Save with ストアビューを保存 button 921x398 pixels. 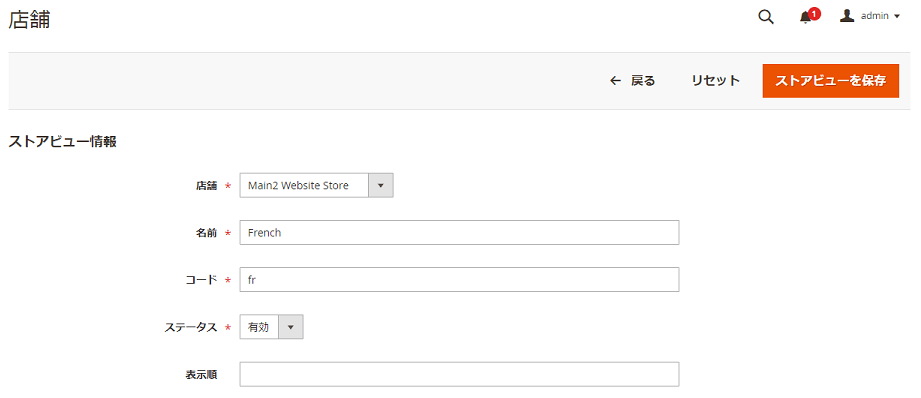[x=831, y=81]
